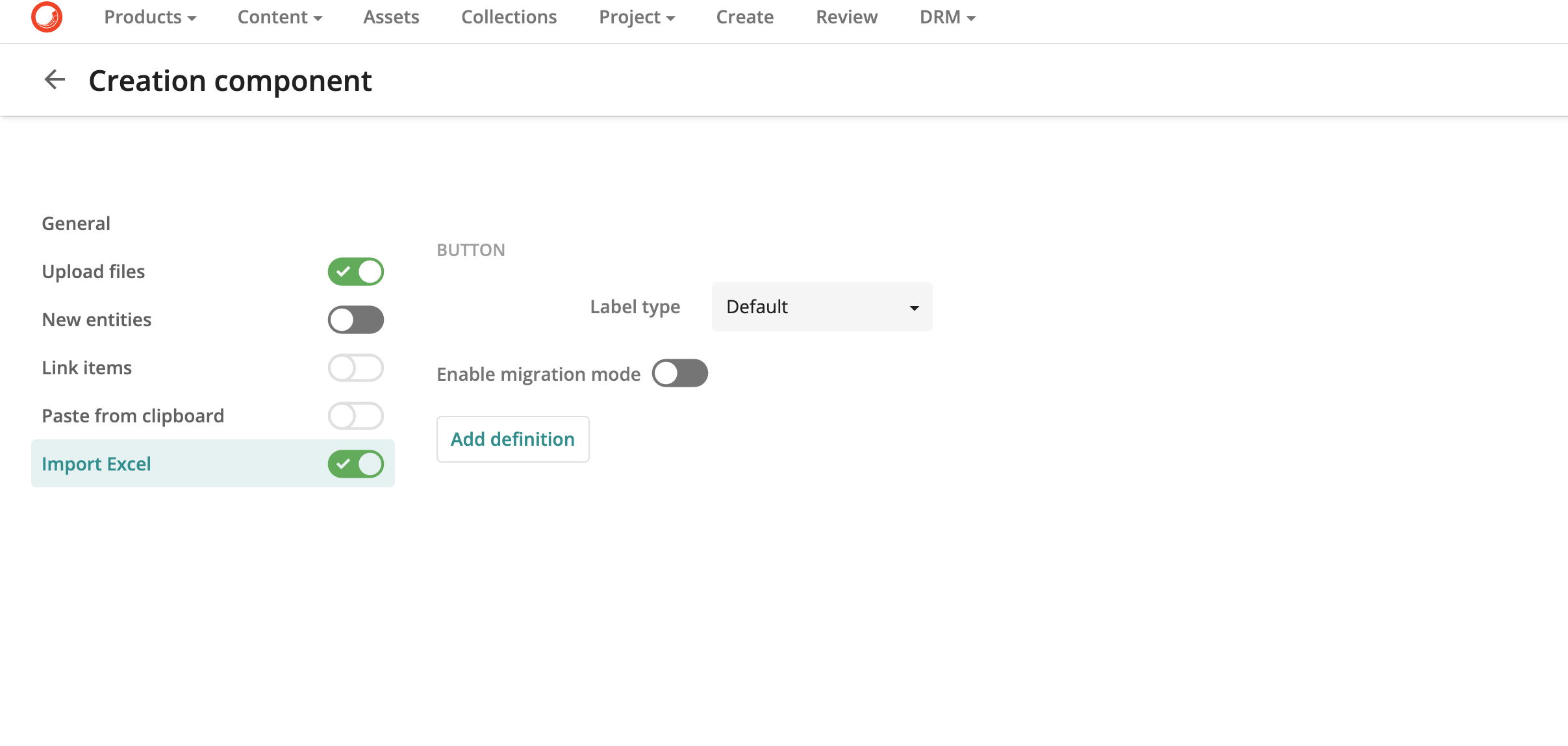
Task: Switch on Enable migration mode
Action: pyautogui.click(x=680, y=373)
